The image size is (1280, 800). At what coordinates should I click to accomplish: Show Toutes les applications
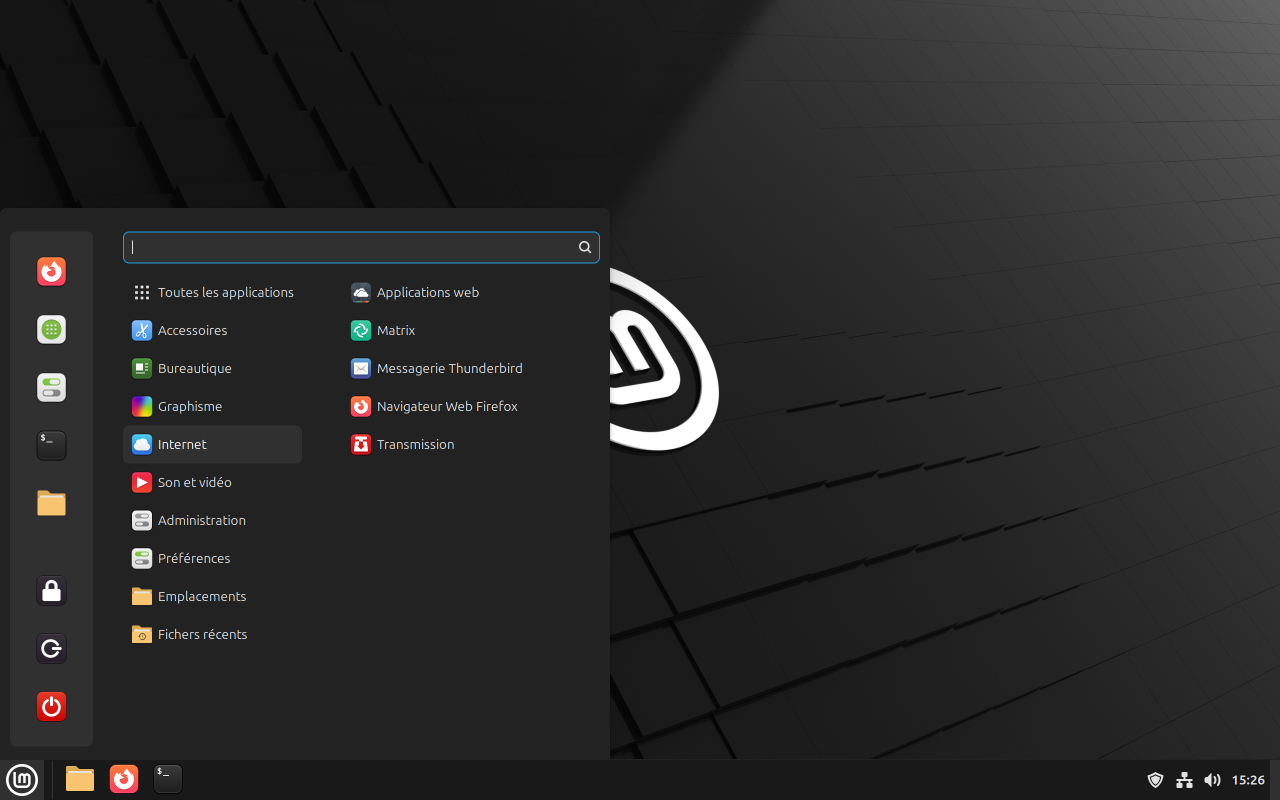226,292
